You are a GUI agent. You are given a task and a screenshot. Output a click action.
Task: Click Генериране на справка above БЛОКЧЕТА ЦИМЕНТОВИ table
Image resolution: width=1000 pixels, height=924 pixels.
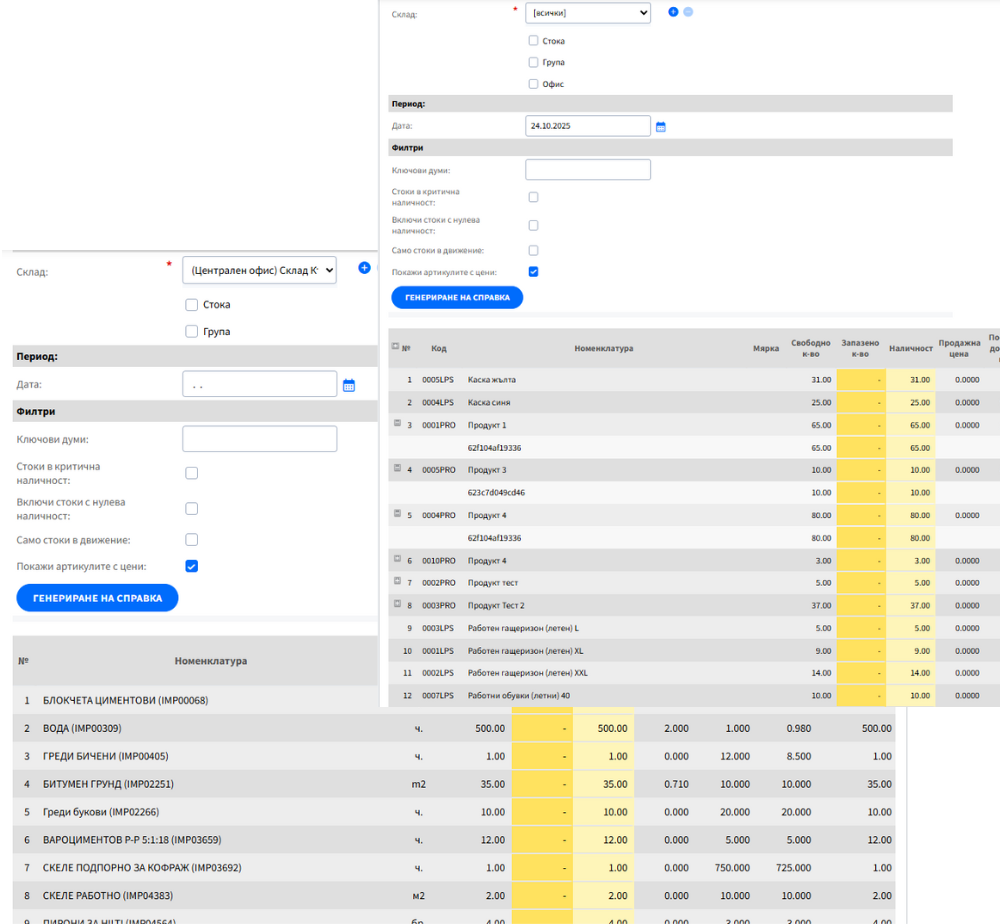point(97,598)
